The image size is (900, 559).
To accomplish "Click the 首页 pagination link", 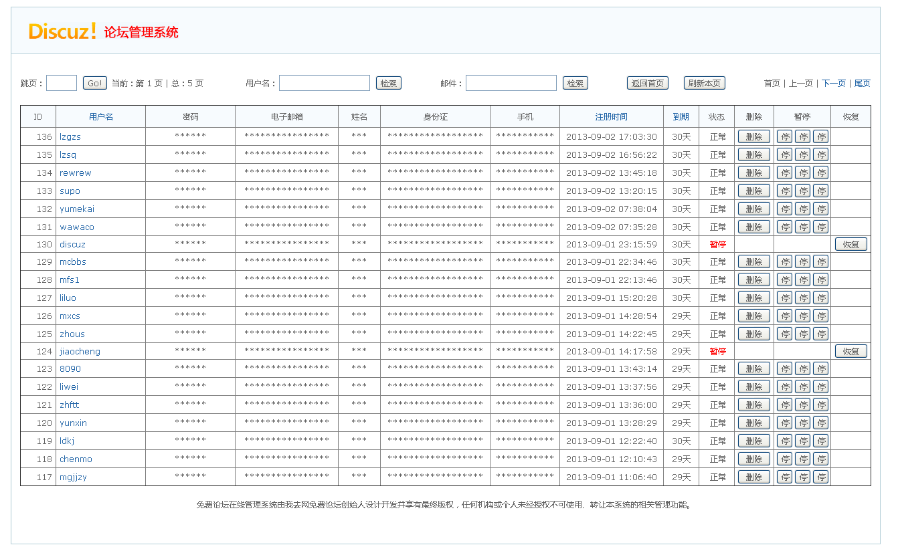I will click(771, 83).
